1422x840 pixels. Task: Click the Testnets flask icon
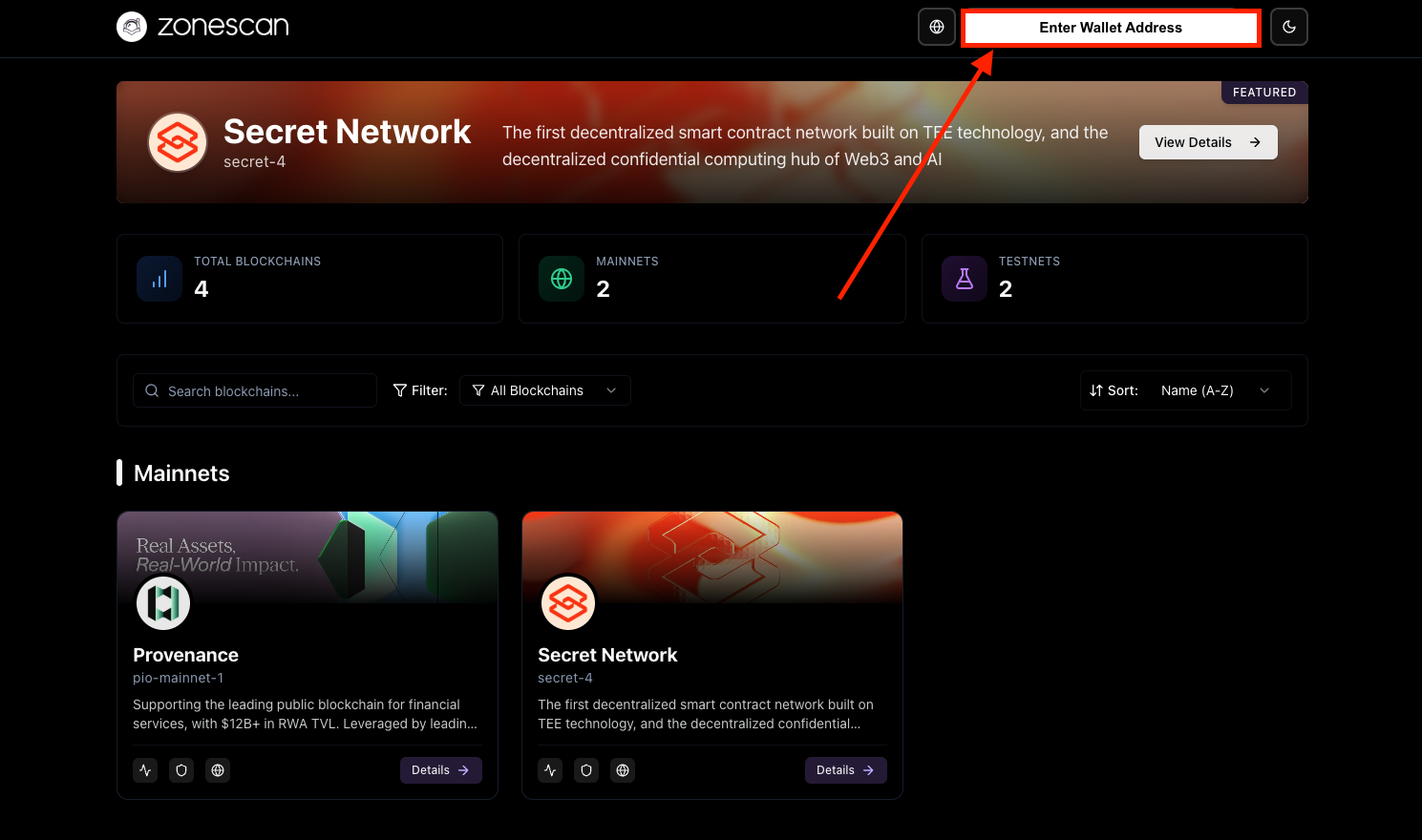pos(965,279)
